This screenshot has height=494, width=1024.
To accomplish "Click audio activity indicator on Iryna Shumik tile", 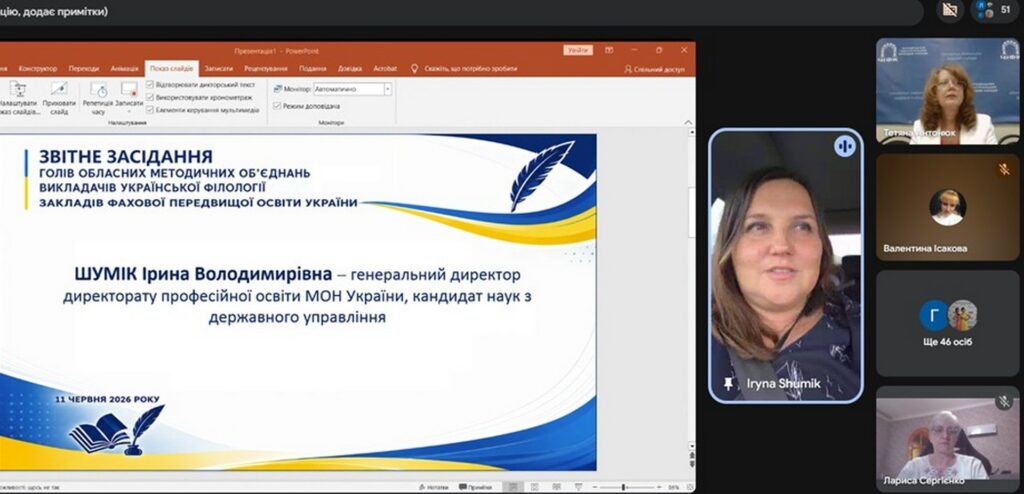I will (844, 146).
